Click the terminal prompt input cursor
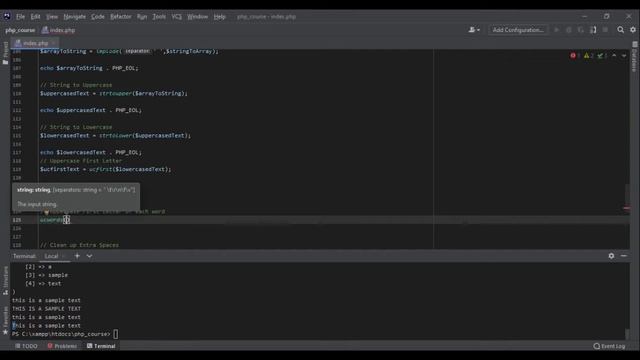The height and width of the screenshot is (360, 640). tap(116, 334)
